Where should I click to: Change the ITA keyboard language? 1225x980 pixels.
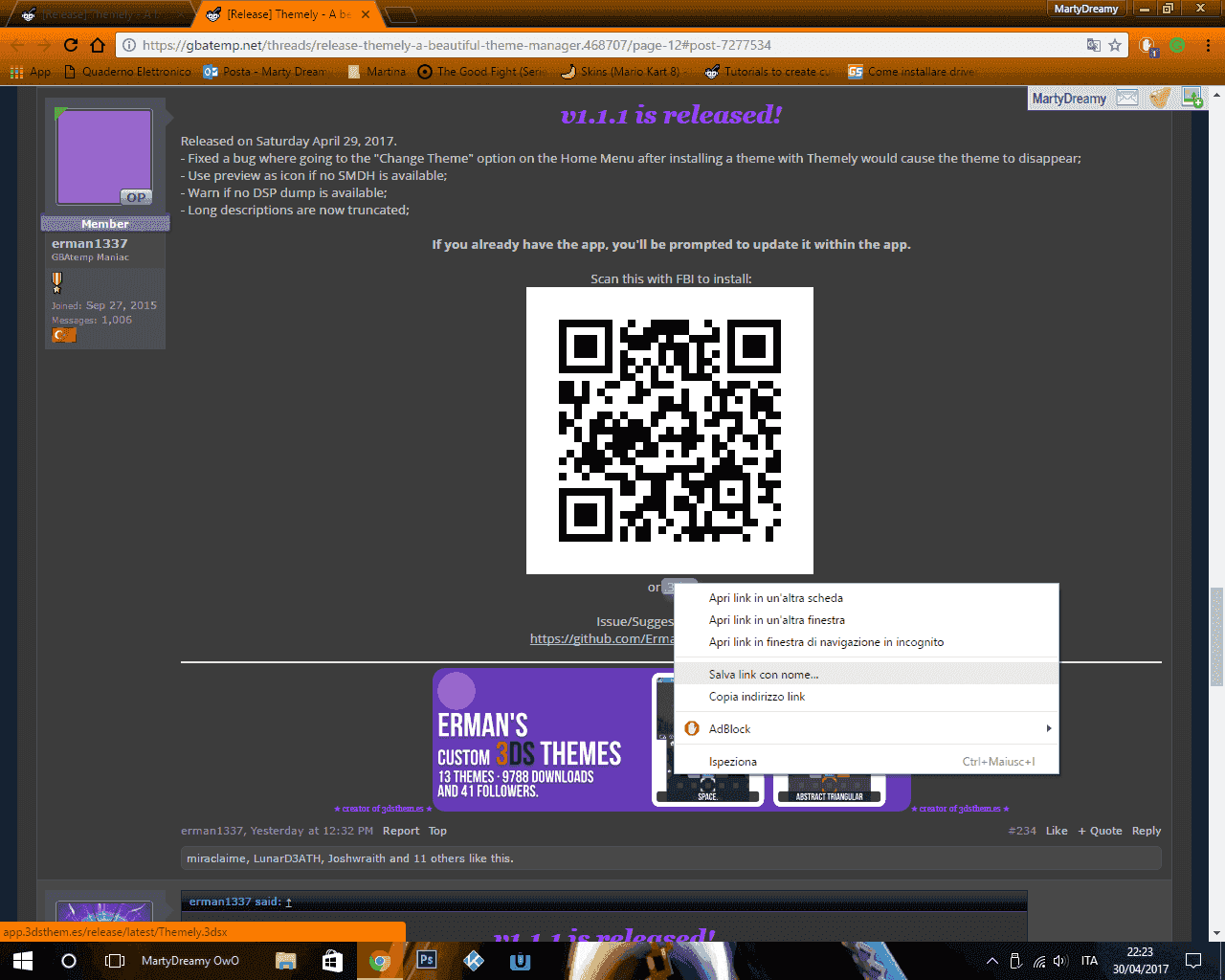[1089, 961]
